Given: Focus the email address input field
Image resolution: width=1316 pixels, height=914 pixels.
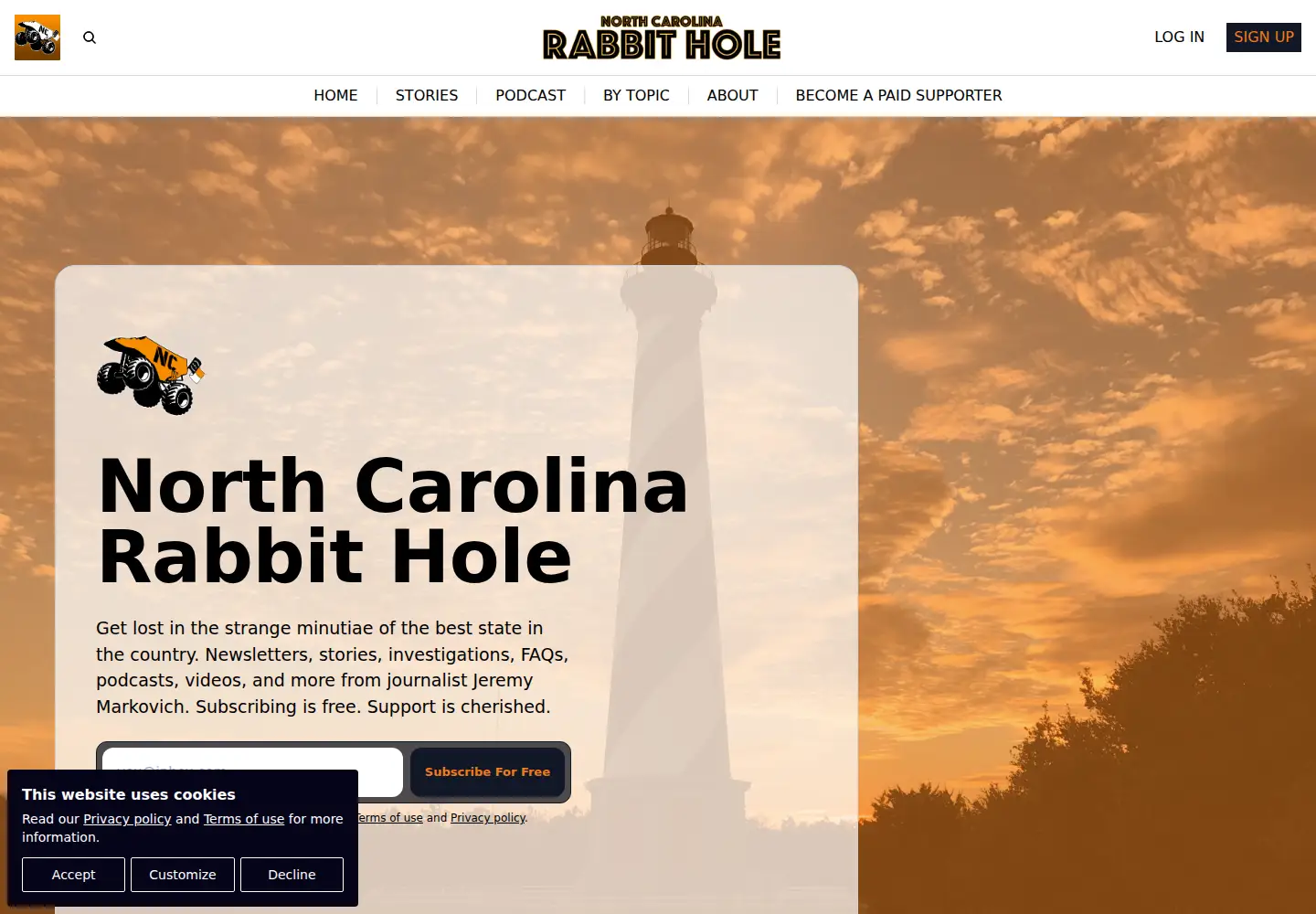Looking at the screenshot, I should click(x=252, y=772).
